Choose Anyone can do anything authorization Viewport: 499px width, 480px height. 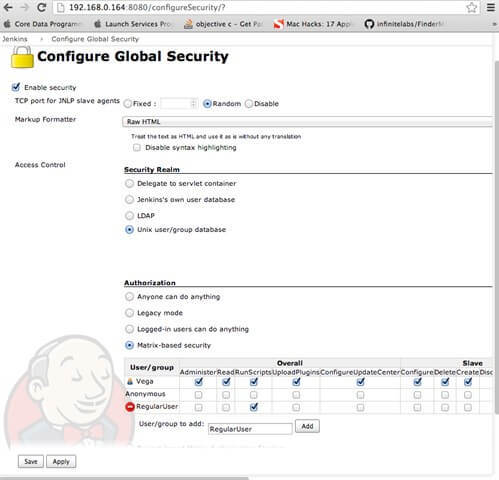click(129, 297)
